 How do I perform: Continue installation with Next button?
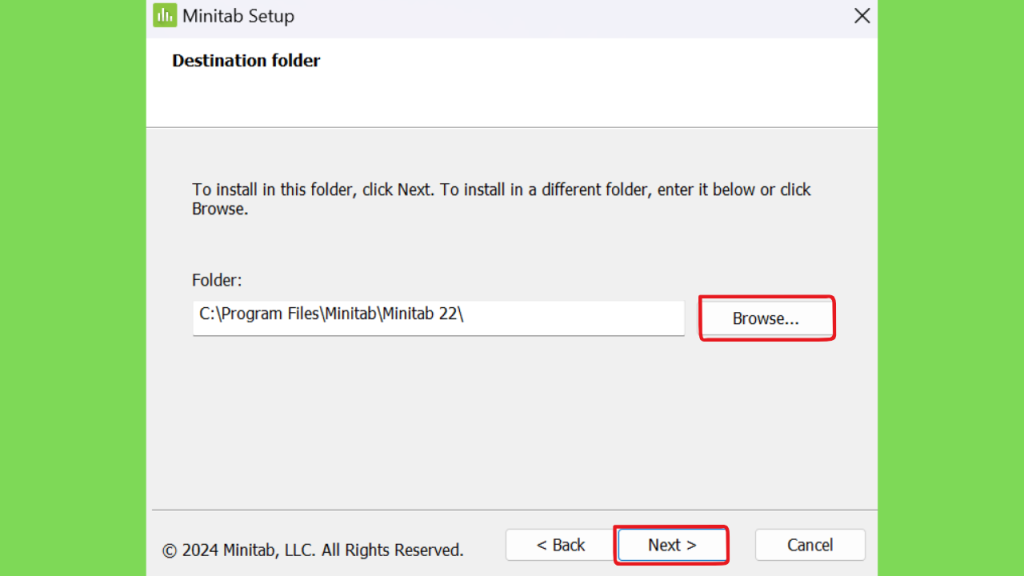click(671, 545)
